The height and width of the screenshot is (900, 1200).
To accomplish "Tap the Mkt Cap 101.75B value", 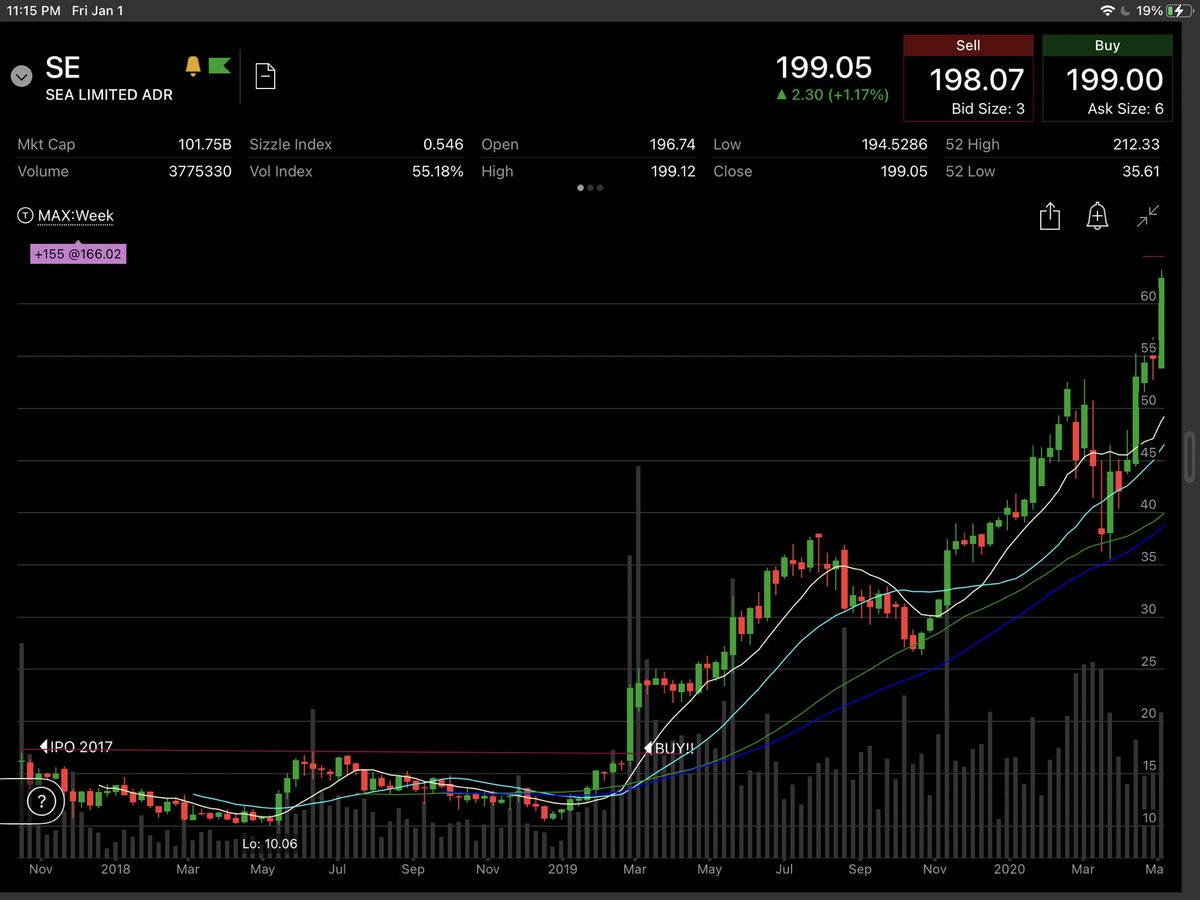I will pyautogui.click(x=204, y=144).
